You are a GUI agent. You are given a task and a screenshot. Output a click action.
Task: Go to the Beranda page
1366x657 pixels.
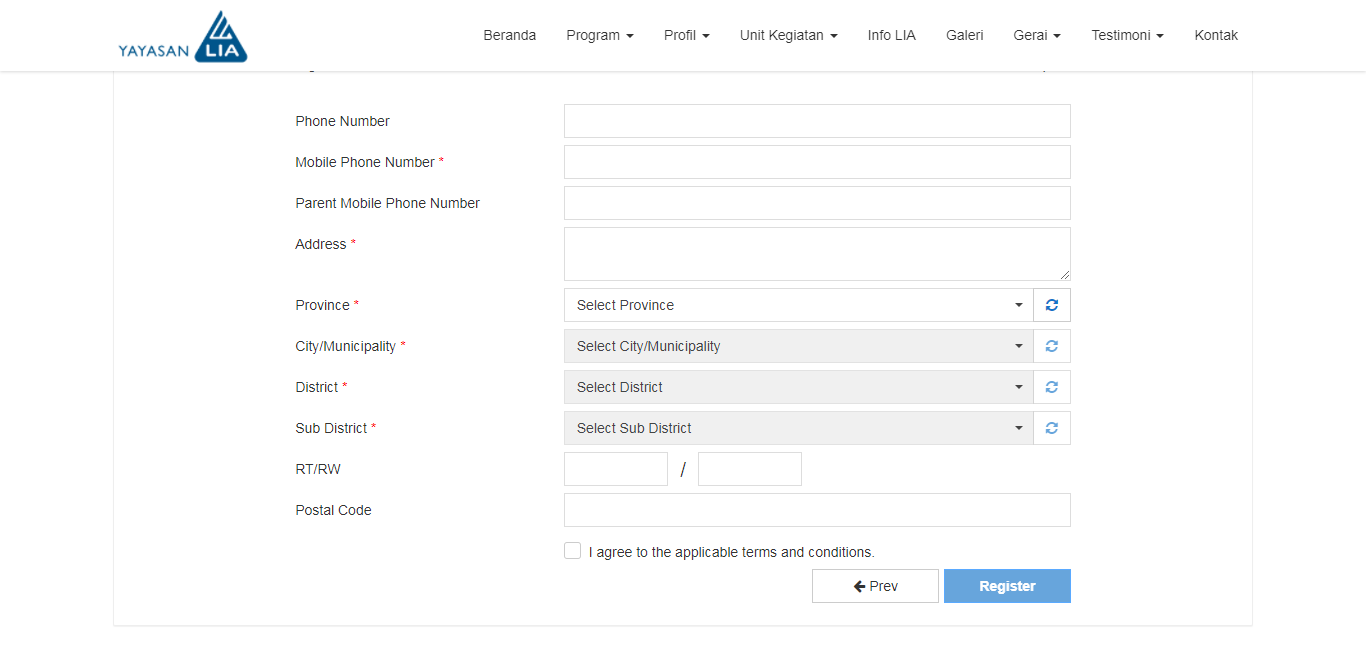pyautogui.click(x=509, y=35)
